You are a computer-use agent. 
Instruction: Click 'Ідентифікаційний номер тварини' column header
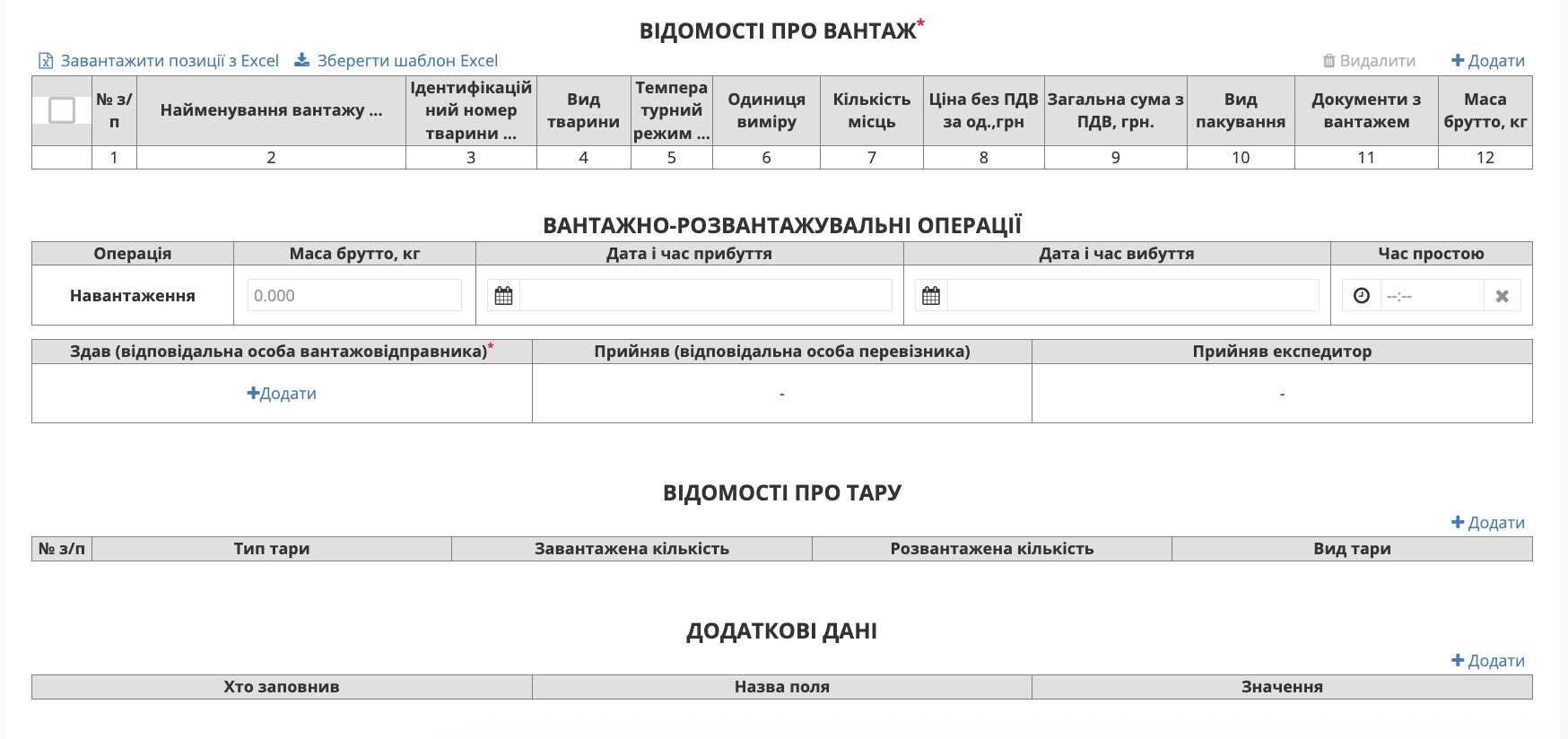click(x=471, y=110)
